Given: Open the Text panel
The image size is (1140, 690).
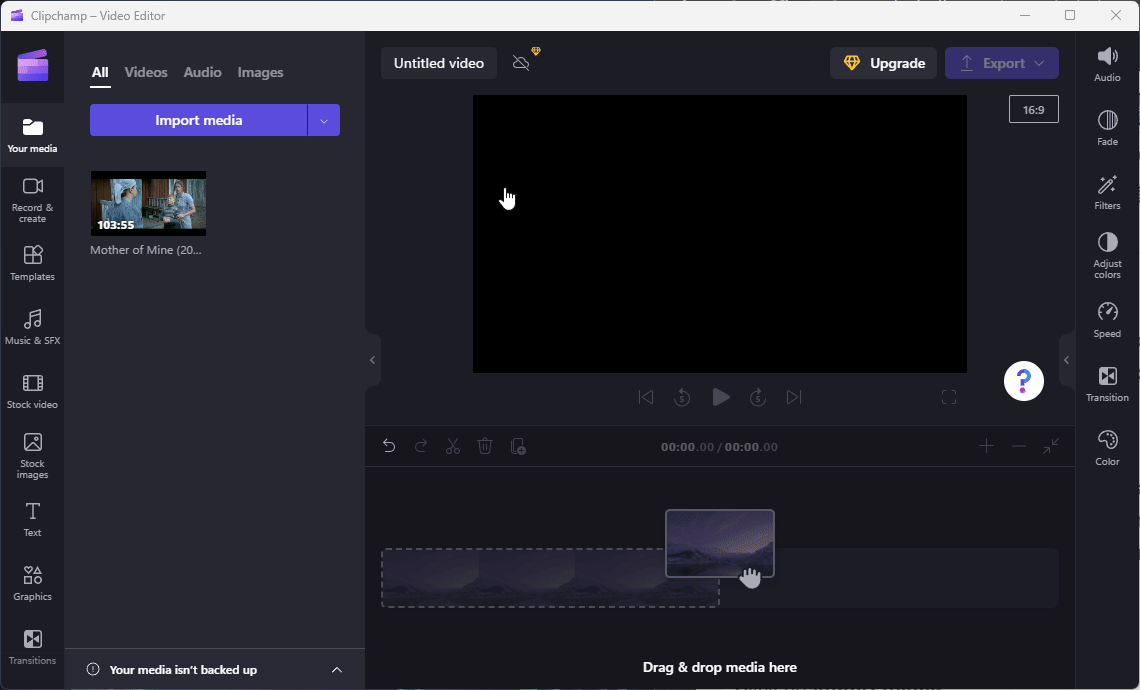Looking at the screenshot, I should [32, 518].
